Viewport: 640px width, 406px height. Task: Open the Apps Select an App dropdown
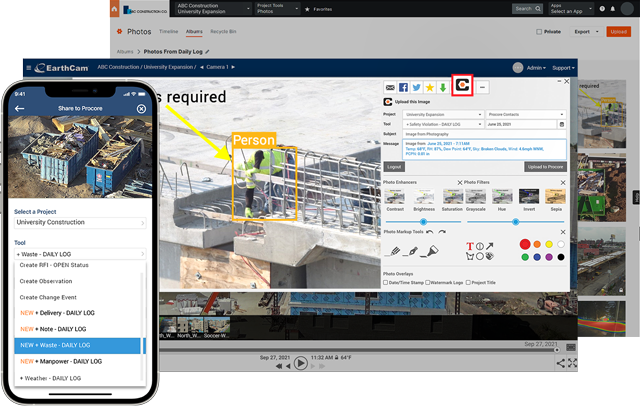(x=571, y=9)
